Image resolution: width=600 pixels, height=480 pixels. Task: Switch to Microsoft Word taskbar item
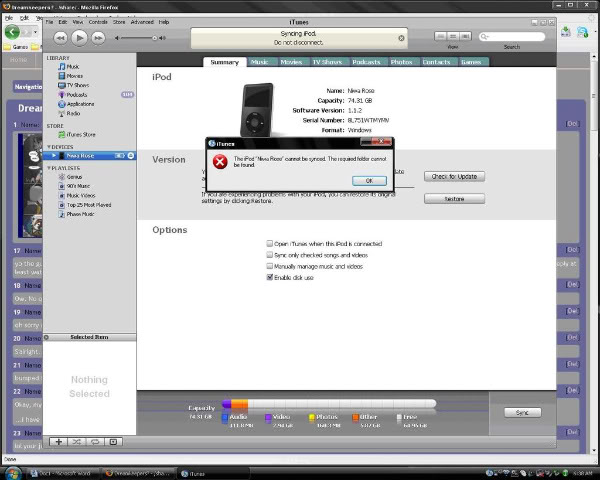pos(63,473)
